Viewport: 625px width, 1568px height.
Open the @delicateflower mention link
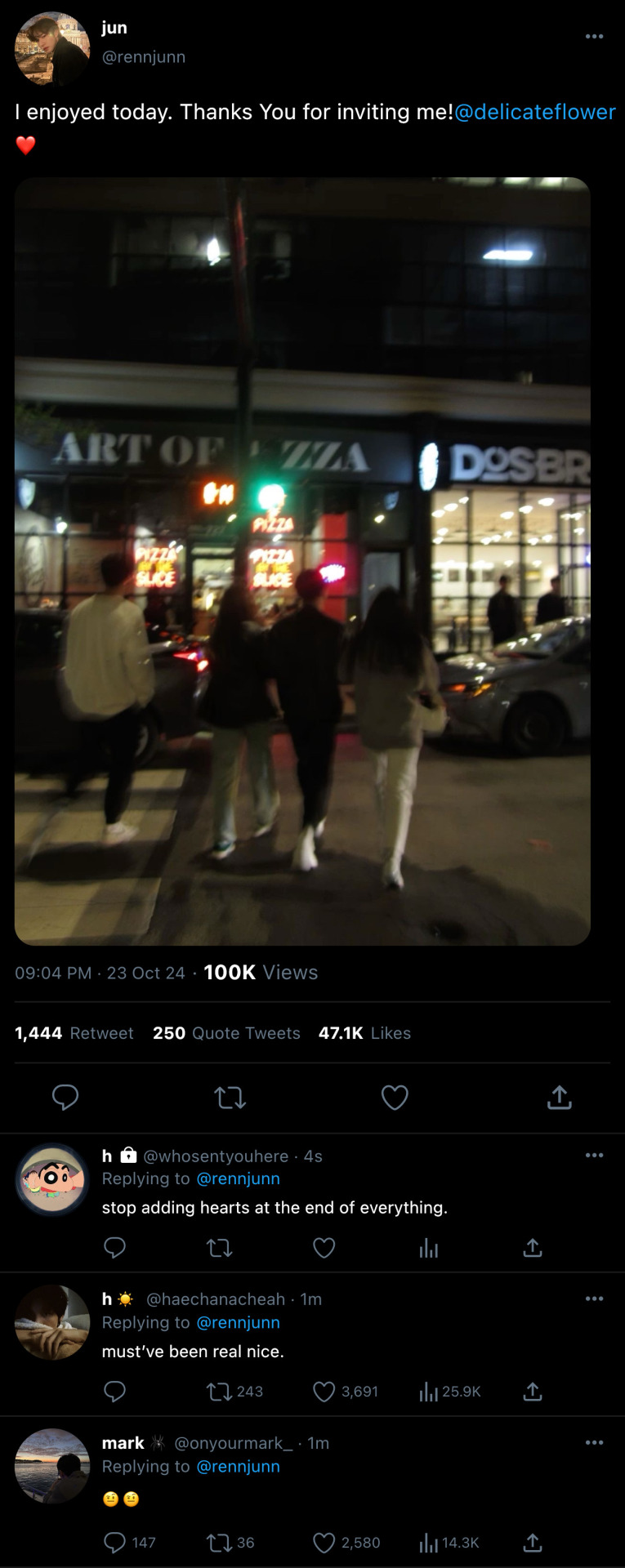(535, 112)
